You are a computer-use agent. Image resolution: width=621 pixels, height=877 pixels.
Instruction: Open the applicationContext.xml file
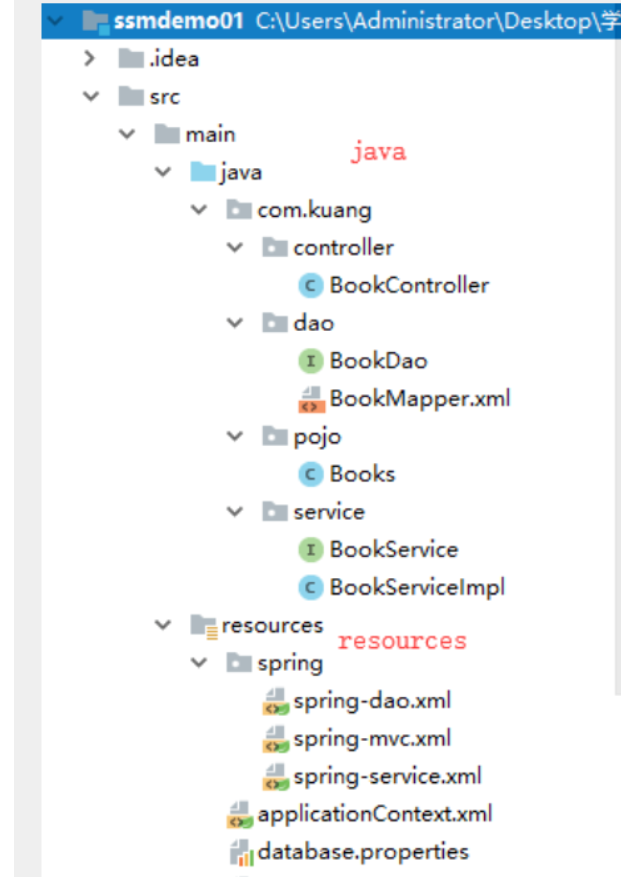[x=375, y=815]
